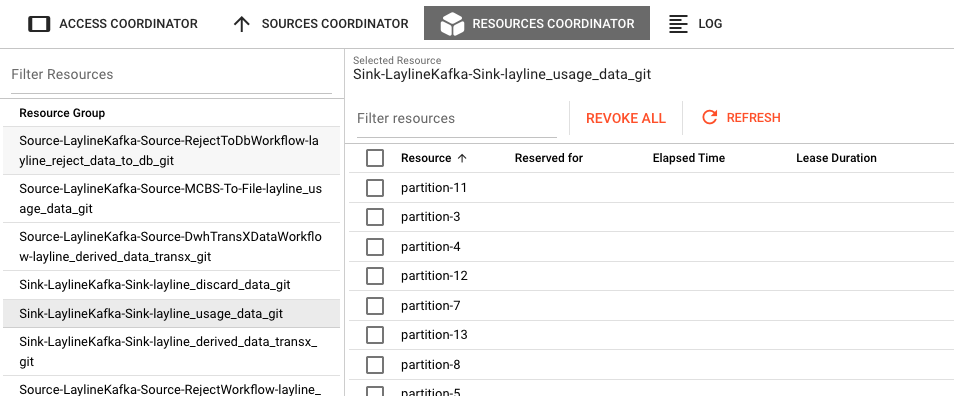This screenshot has height=396, width=954.
Task: Tick the checkbox next to partition-13
Action: (x=375, y=335)
